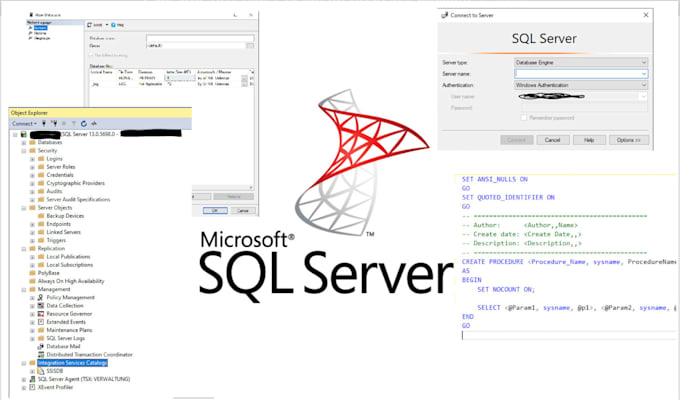The width and height of the screenshot is (680, 400).
Task: Click Help in Connect to Server dialog
Action: [x=588, y=140]
